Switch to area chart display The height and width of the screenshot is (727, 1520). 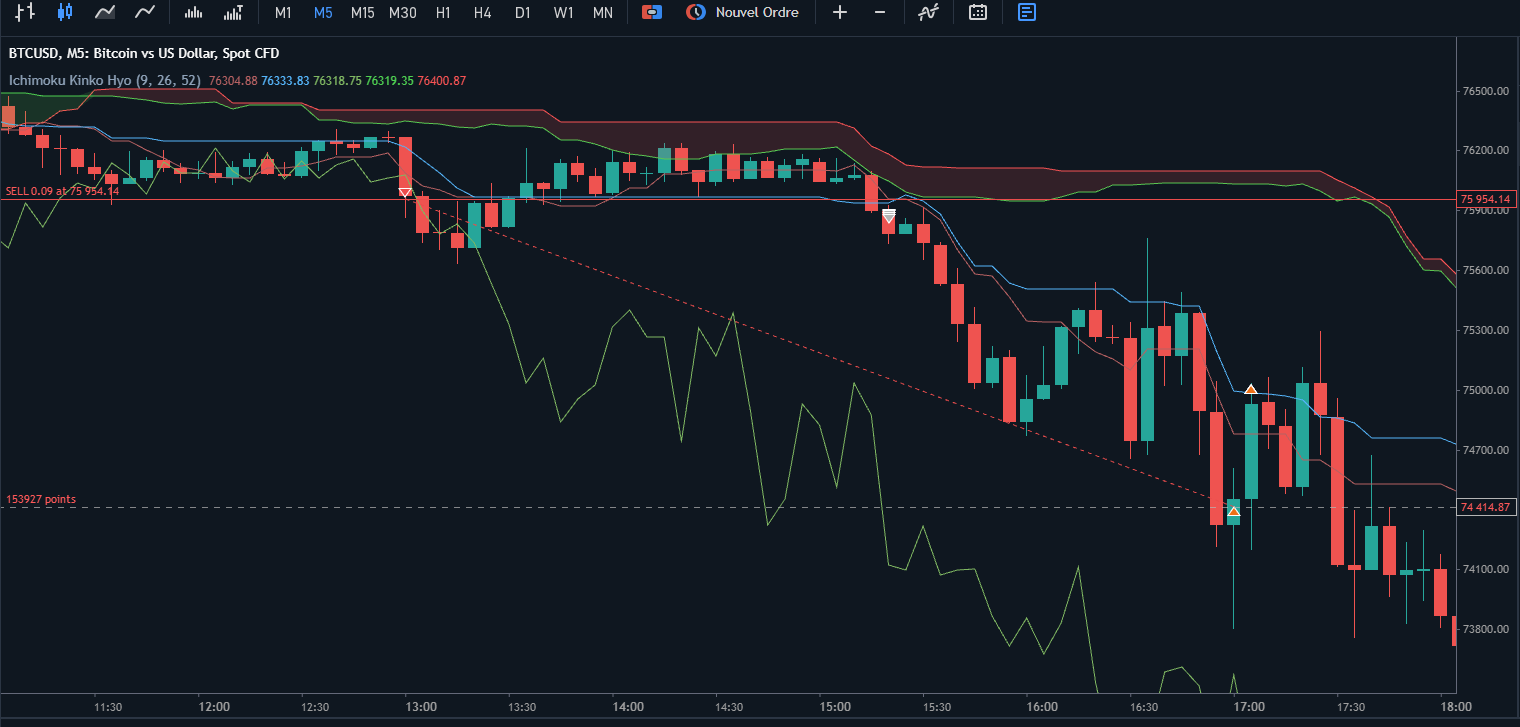pyautogui.click(x=105, y=12)
